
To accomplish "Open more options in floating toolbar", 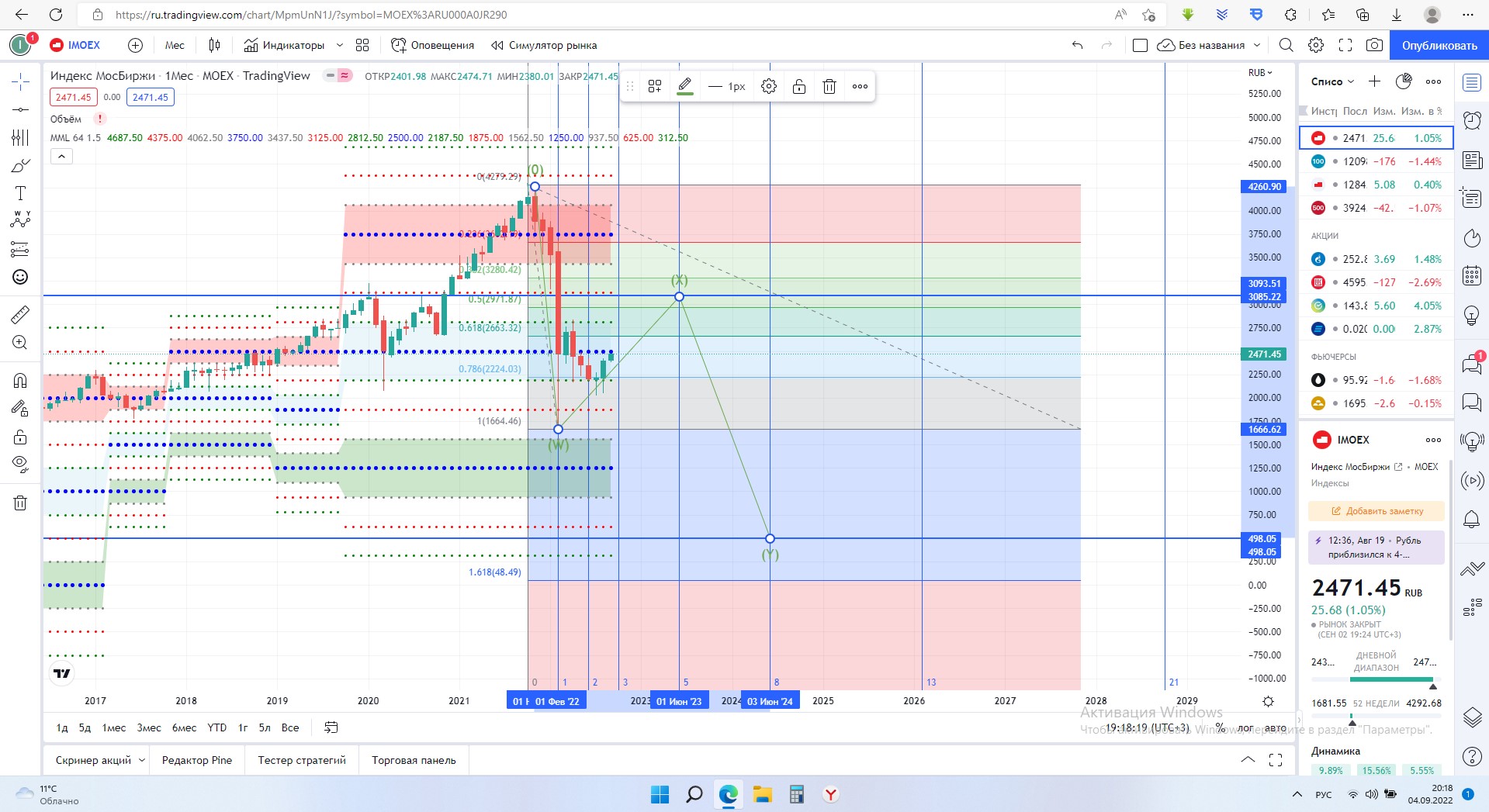I will coord(860,86).
